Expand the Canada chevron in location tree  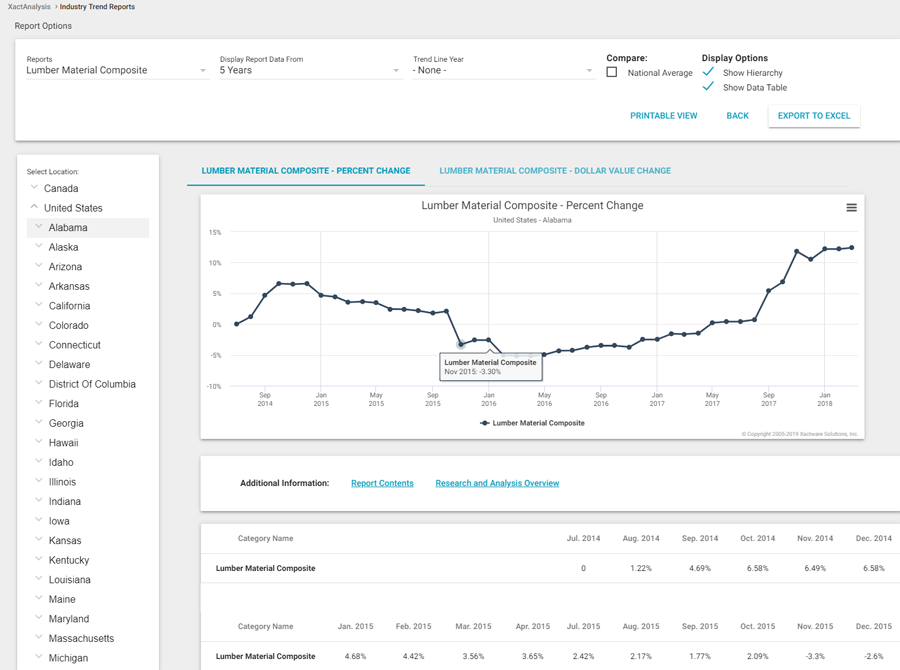click(x=34, y=188)
